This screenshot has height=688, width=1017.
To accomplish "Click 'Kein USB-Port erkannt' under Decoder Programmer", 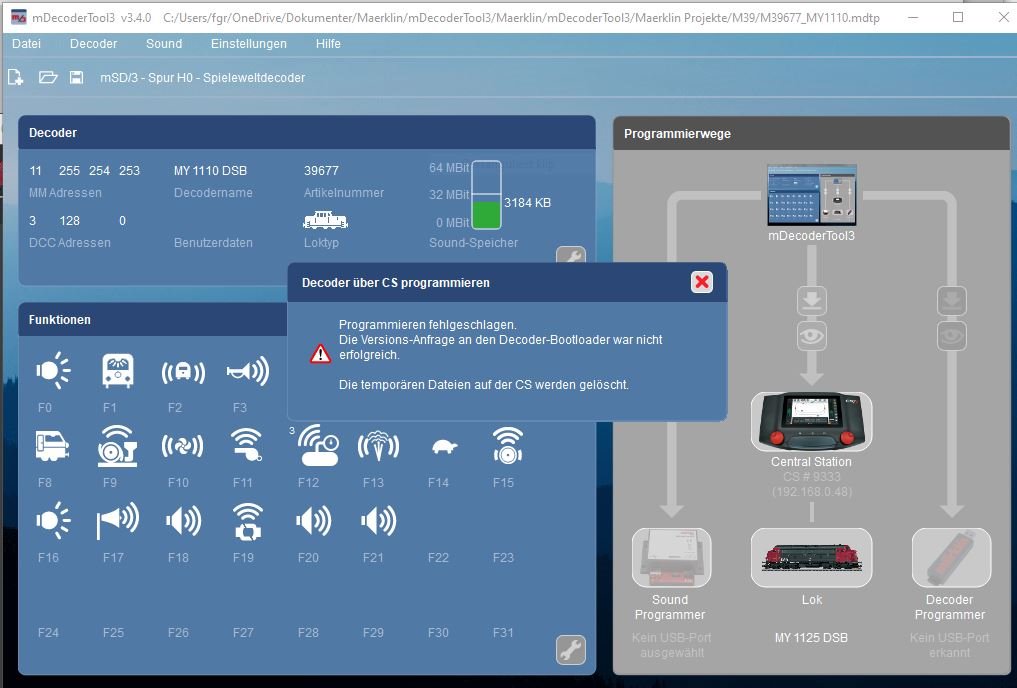I will coord(950,645).
